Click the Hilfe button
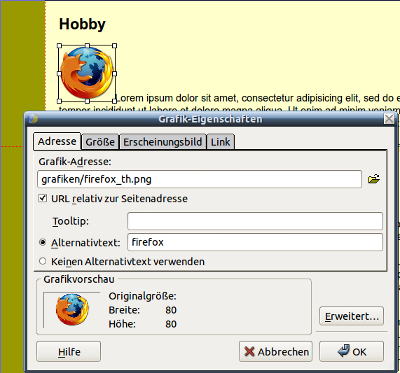Image resolution: width=400 pixels, height=373 pixels. [69, 352]
